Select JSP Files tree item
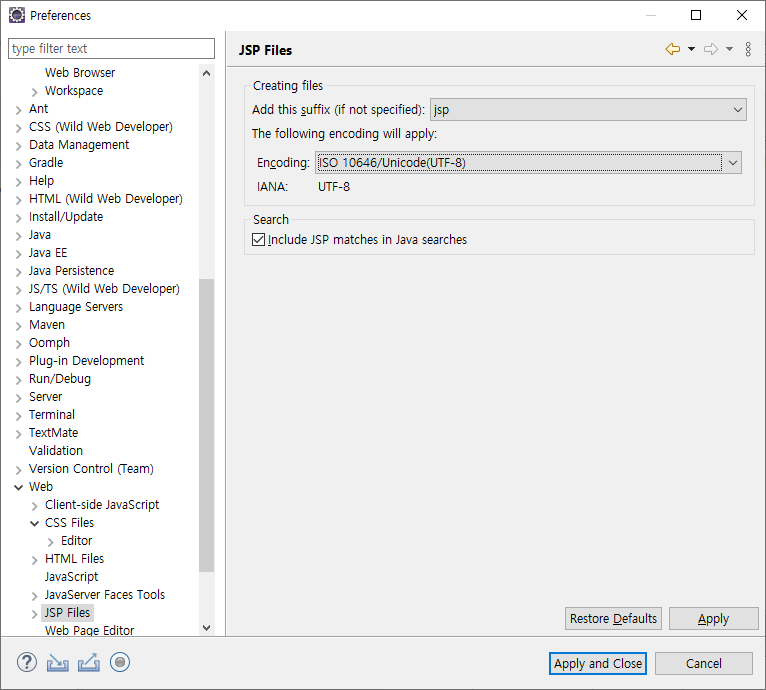766x690 pixels. (x=67, y=612)
